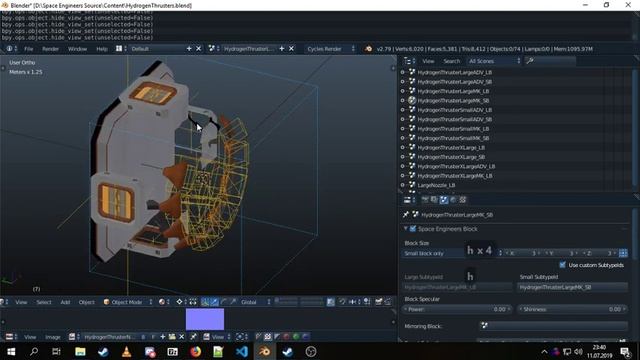Viewport: 640px width, 360px height.
Task: Toggle the green channel display in image editor
Action: (296, 337)
